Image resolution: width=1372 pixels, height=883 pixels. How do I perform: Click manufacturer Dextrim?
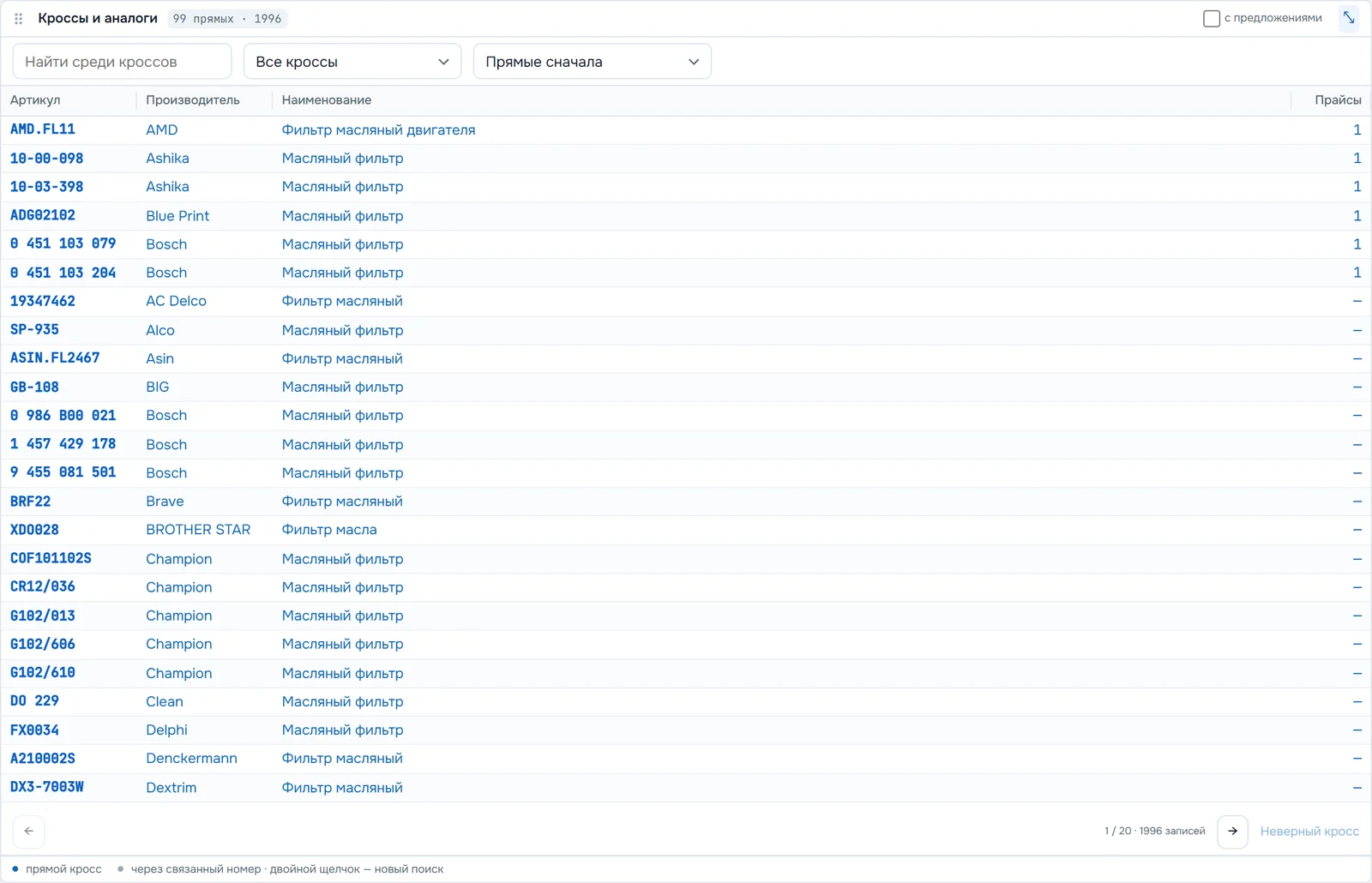tap(171, 788)
